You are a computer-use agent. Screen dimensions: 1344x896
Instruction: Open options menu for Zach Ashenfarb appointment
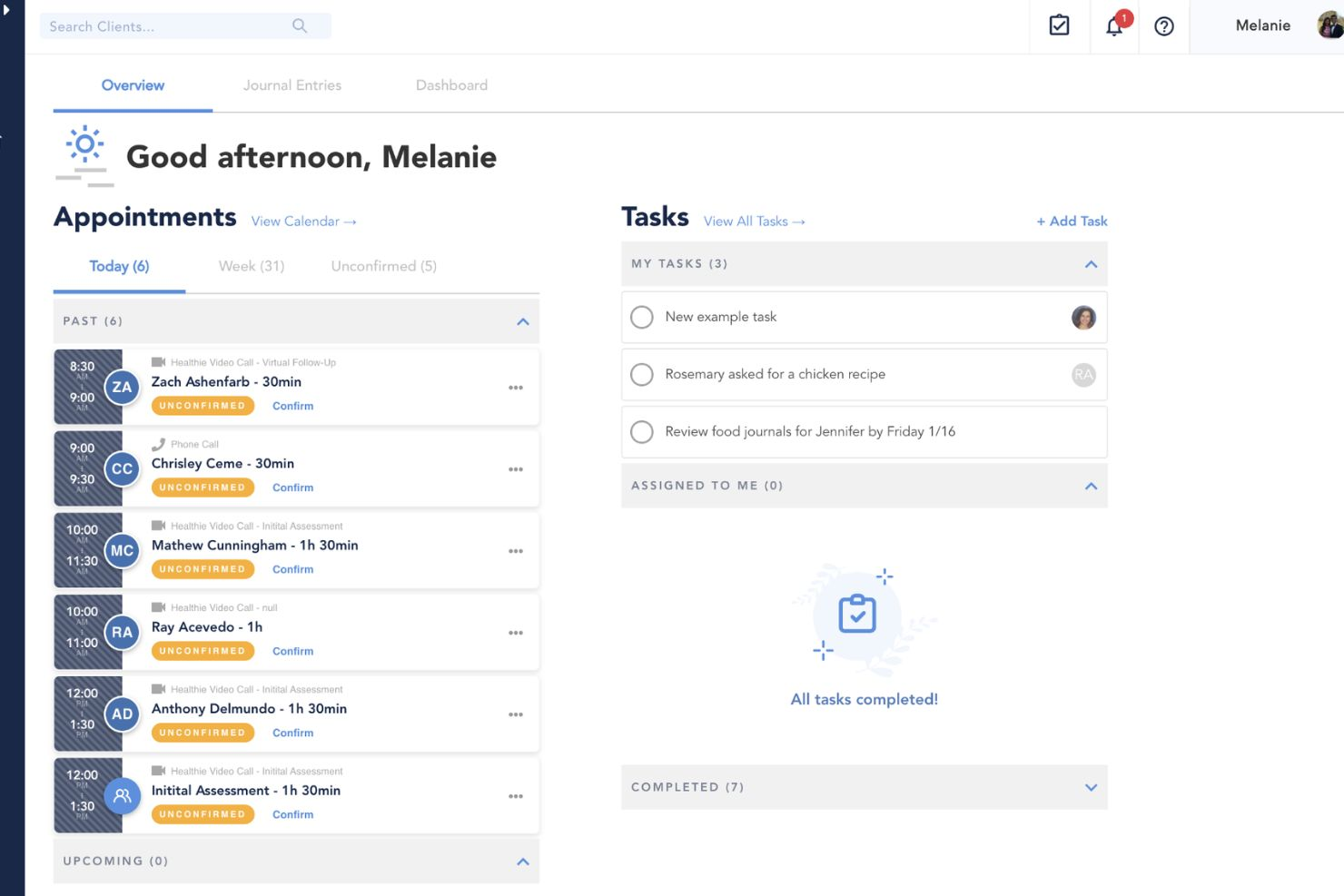(x=516, y=388)
